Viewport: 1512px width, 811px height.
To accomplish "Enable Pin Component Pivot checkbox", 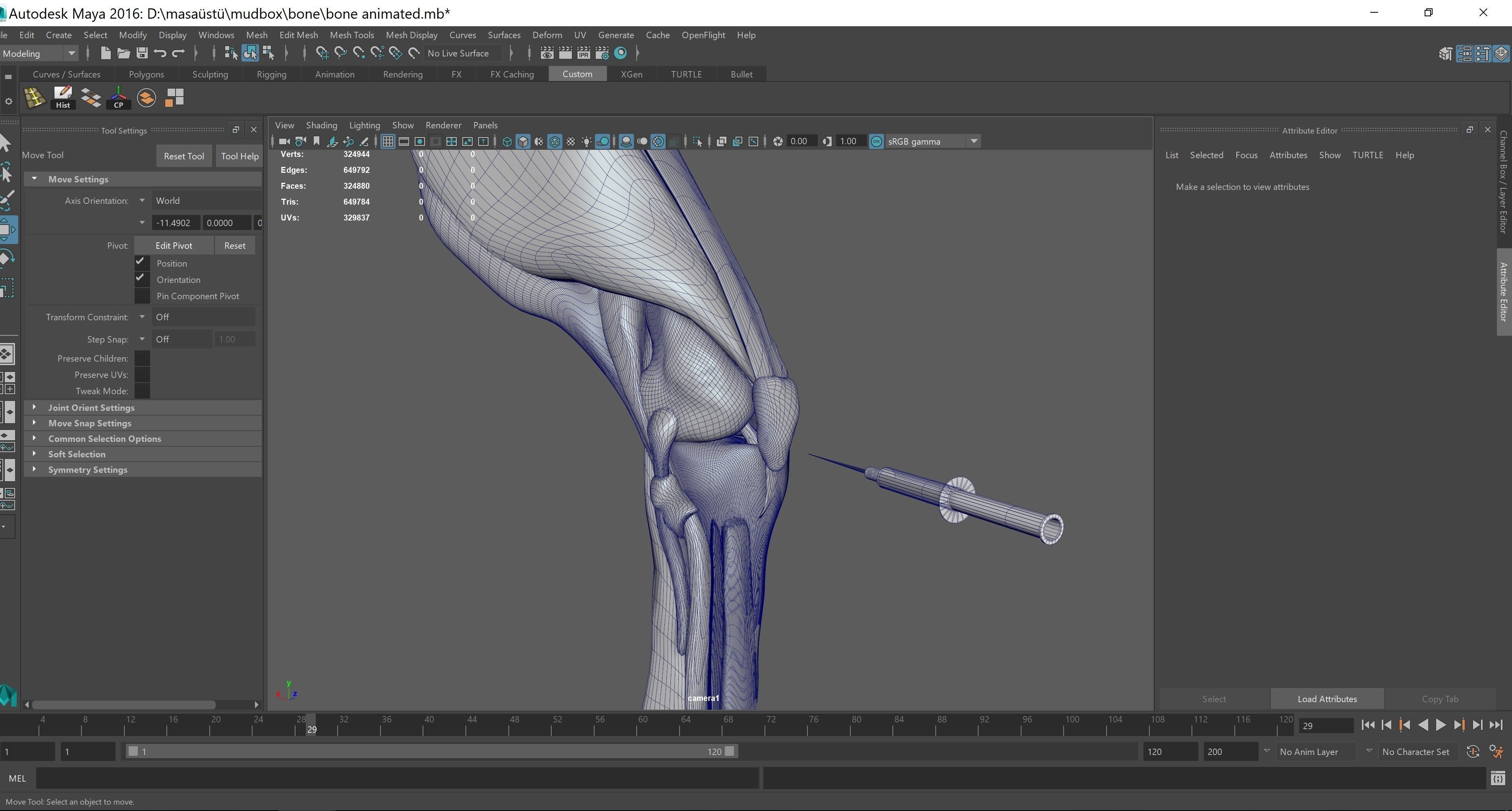I will click(x=142, y=296).
